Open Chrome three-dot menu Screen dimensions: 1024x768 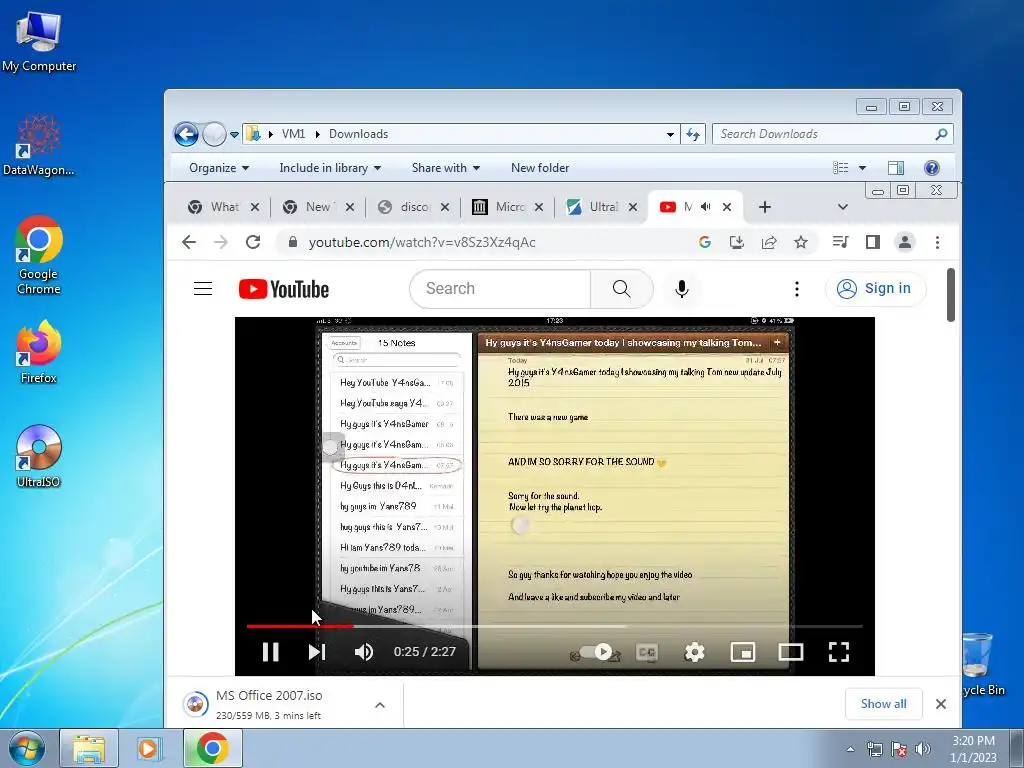click(937, 242)
